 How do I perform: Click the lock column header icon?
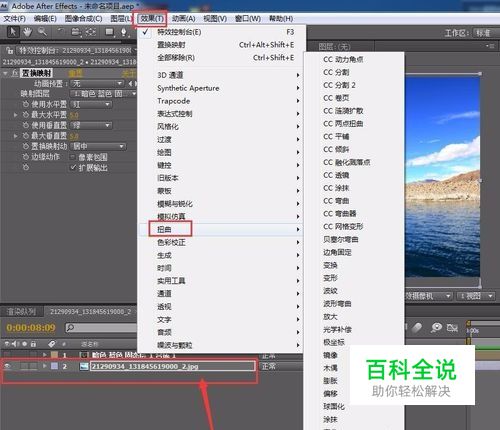coord(33,343)
